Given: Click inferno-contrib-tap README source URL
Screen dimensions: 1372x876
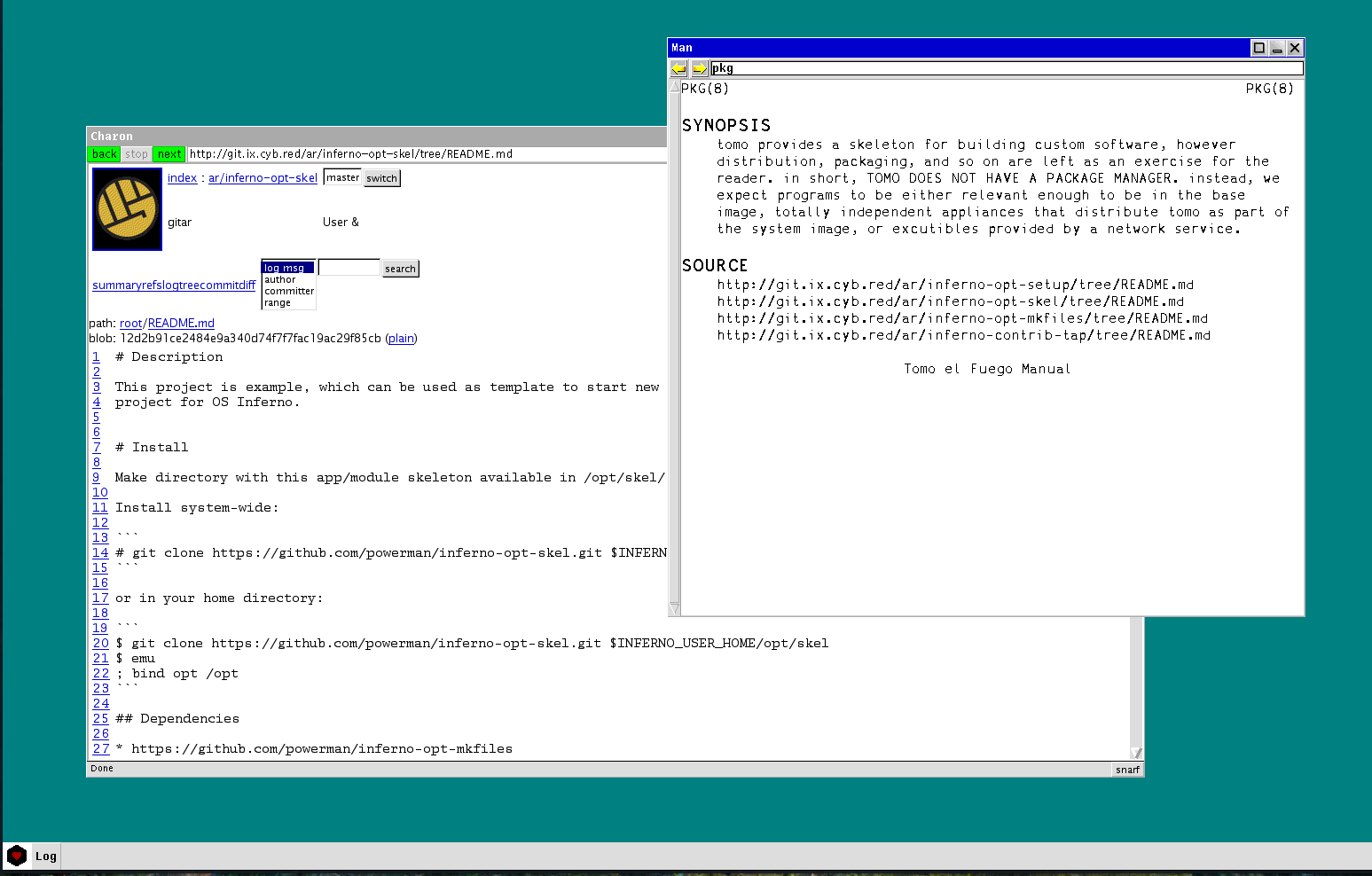Looking at the screenshot, I should [x=964, y=335].
